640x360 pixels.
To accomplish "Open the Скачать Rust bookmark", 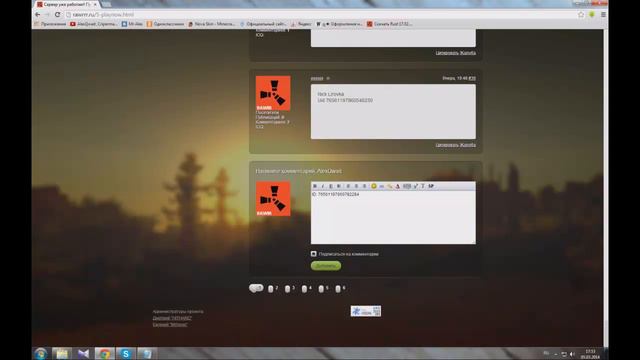I will coord(389,24).
